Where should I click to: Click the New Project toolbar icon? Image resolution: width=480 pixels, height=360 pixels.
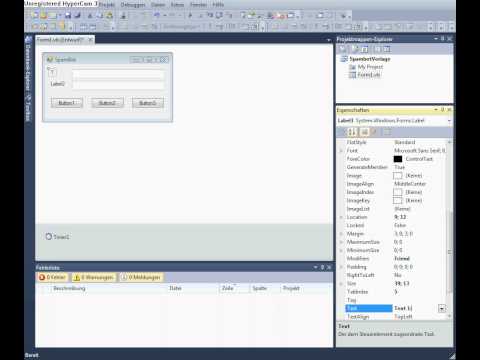35,15
